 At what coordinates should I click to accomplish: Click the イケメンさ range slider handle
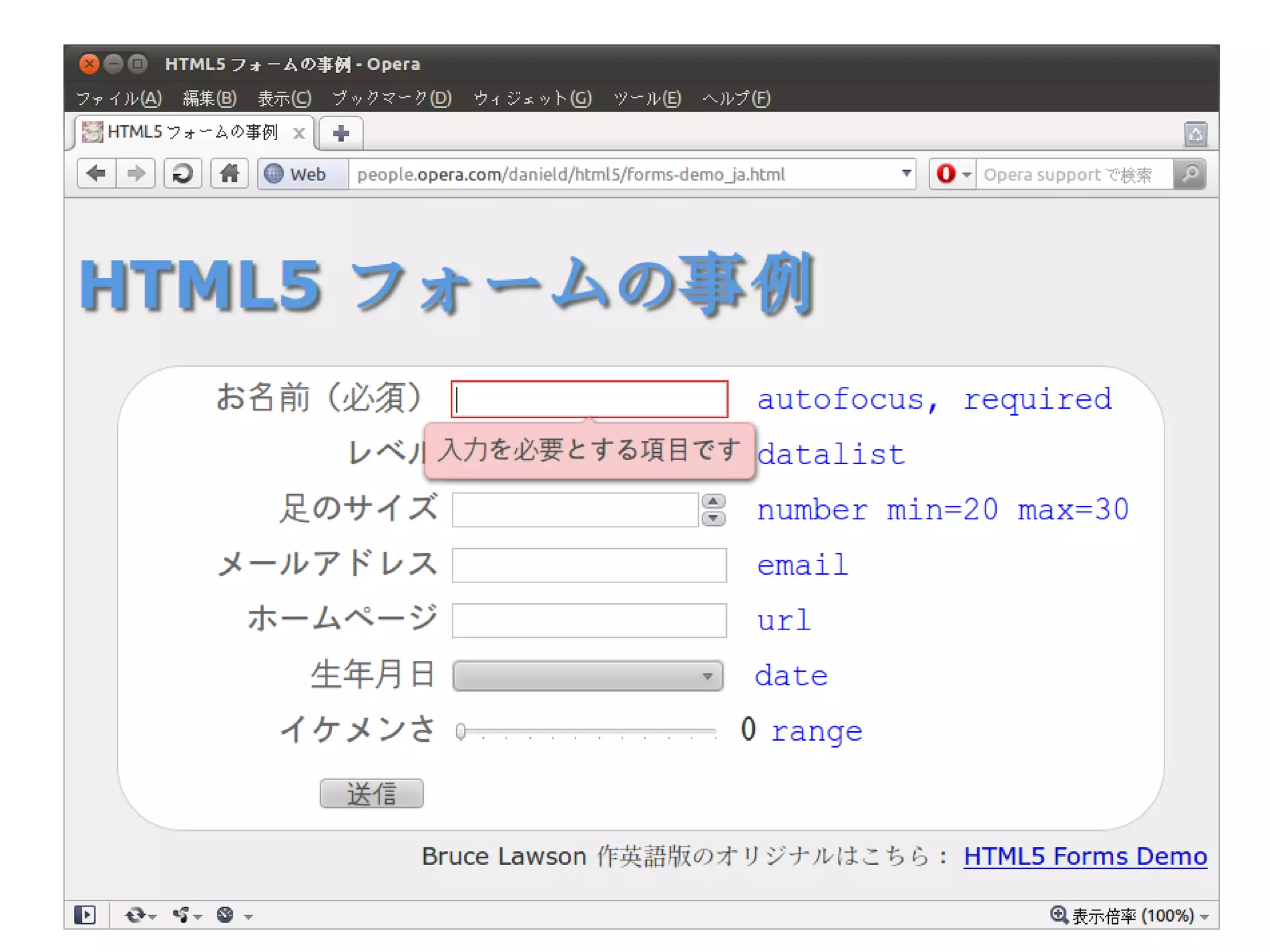tap(460, 732)
